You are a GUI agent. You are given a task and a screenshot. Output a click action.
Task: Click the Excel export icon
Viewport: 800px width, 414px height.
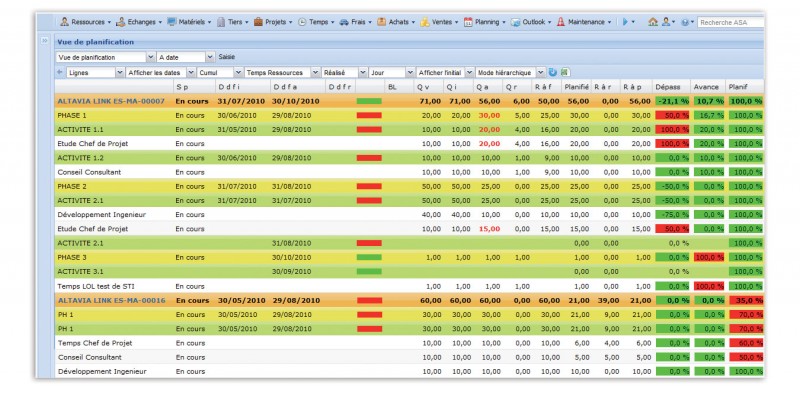(565, 73)
